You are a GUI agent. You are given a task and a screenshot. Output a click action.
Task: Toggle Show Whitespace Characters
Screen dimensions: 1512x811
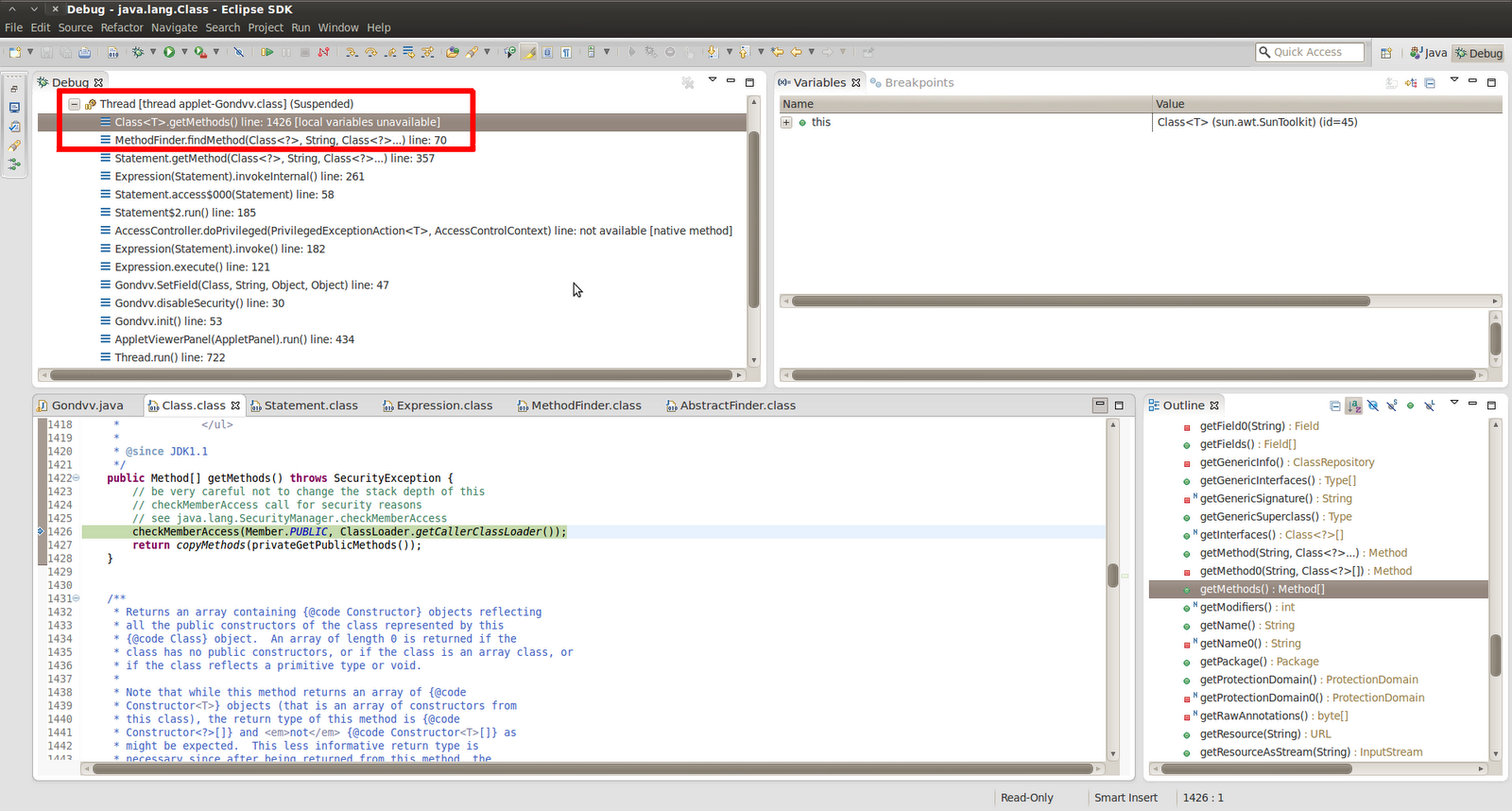[x=566, y=52]
